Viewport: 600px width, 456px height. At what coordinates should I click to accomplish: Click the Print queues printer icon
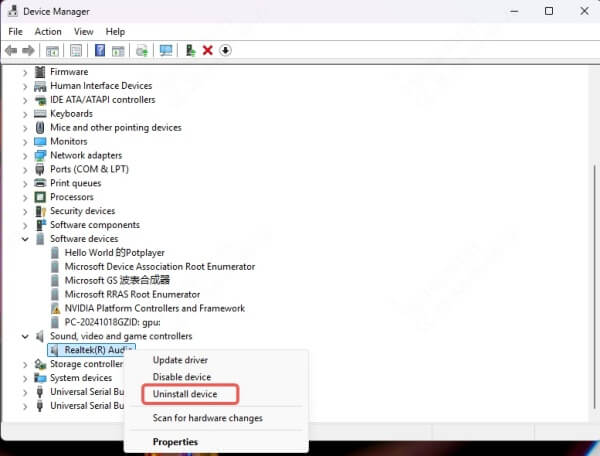(40, 183)
